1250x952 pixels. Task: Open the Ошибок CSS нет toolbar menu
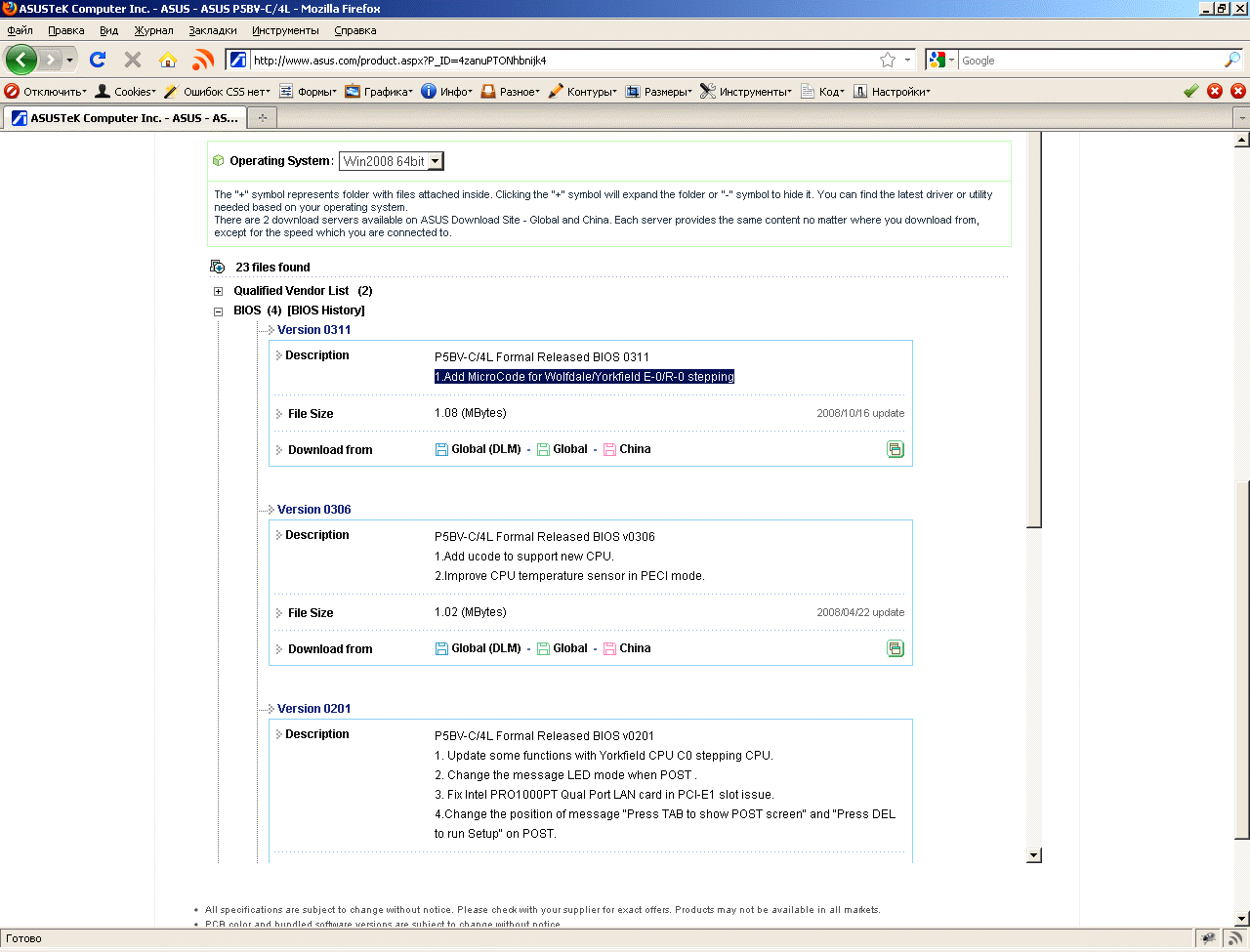click(217, 91)
